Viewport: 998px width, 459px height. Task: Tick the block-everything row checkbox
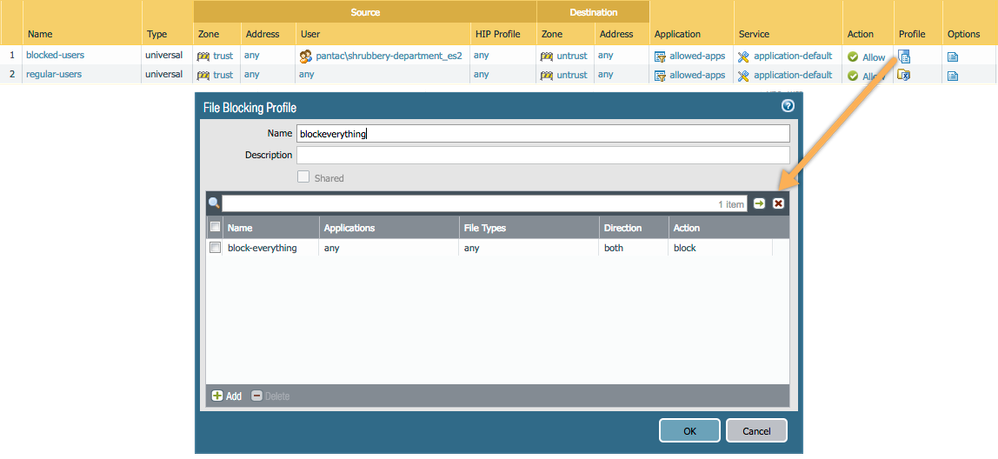[215, 248]
